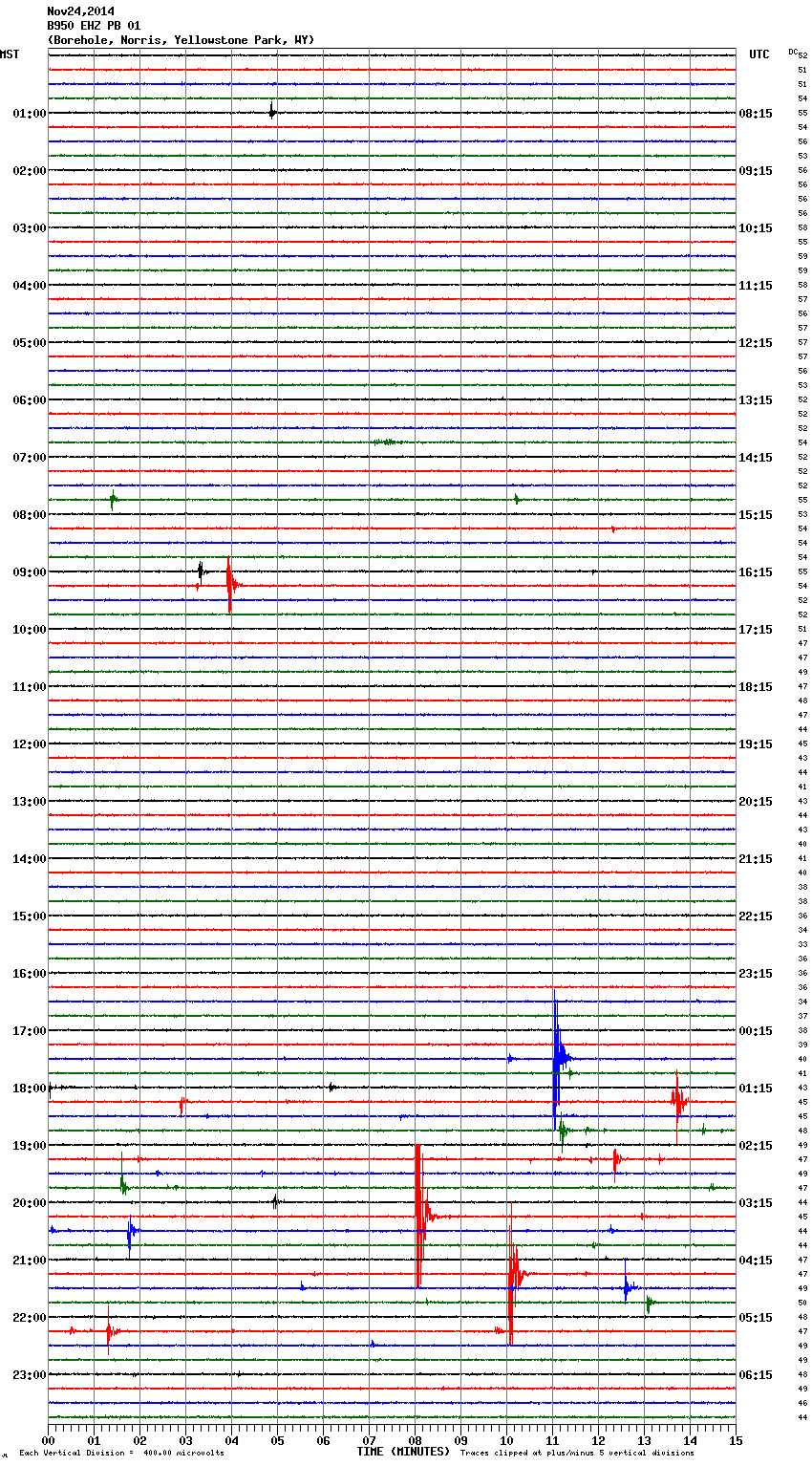Click the Traces clipped at plus/minus 5 note
Screen dimensions: 812x1466
click(577, 1453)
